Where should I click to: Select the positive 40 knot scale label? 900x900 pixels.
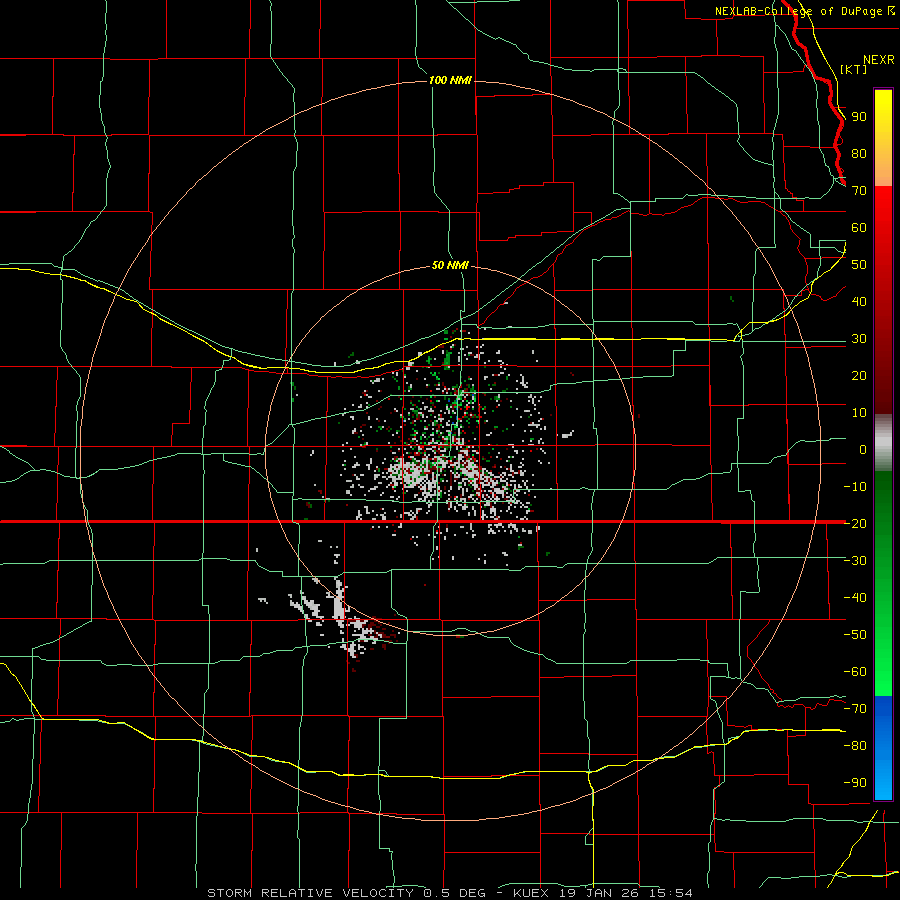(x=859, y=302)
